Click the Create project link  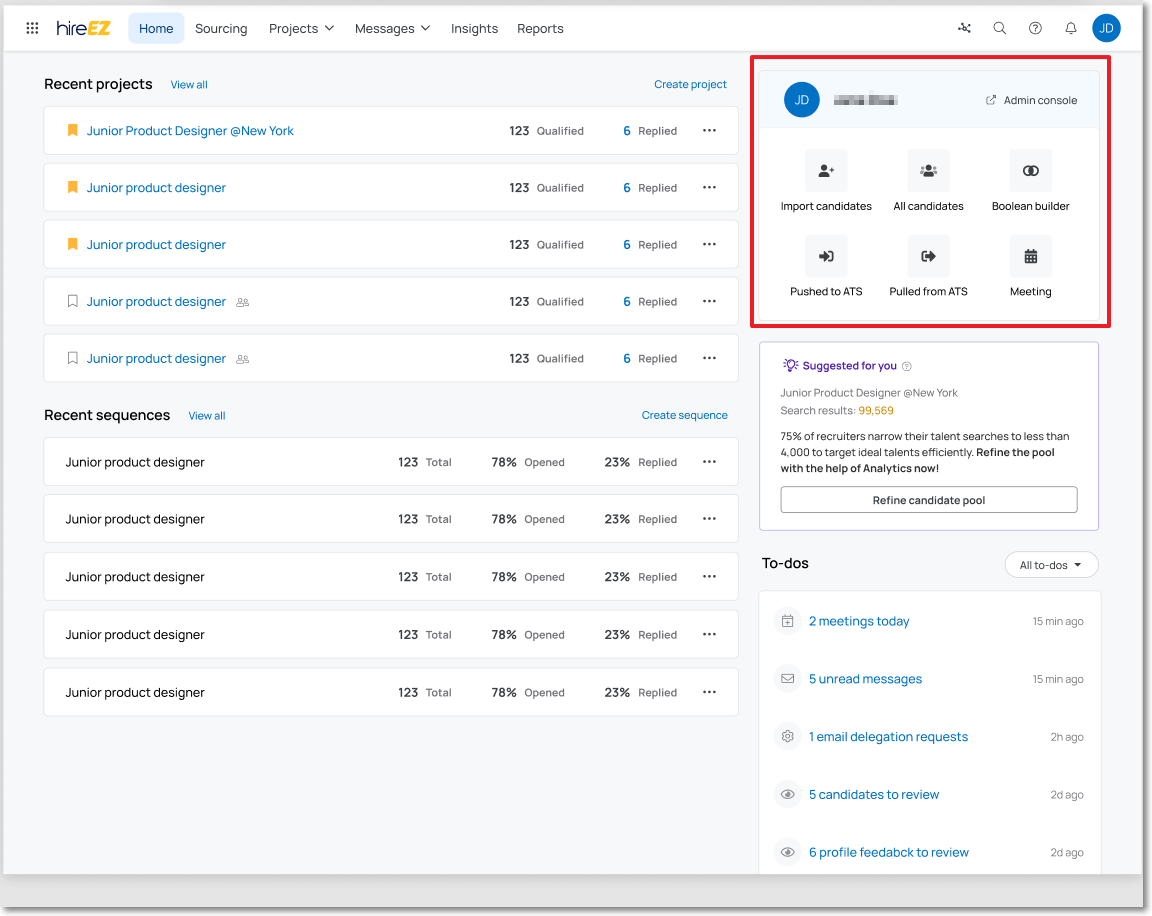tap(690, 85)
